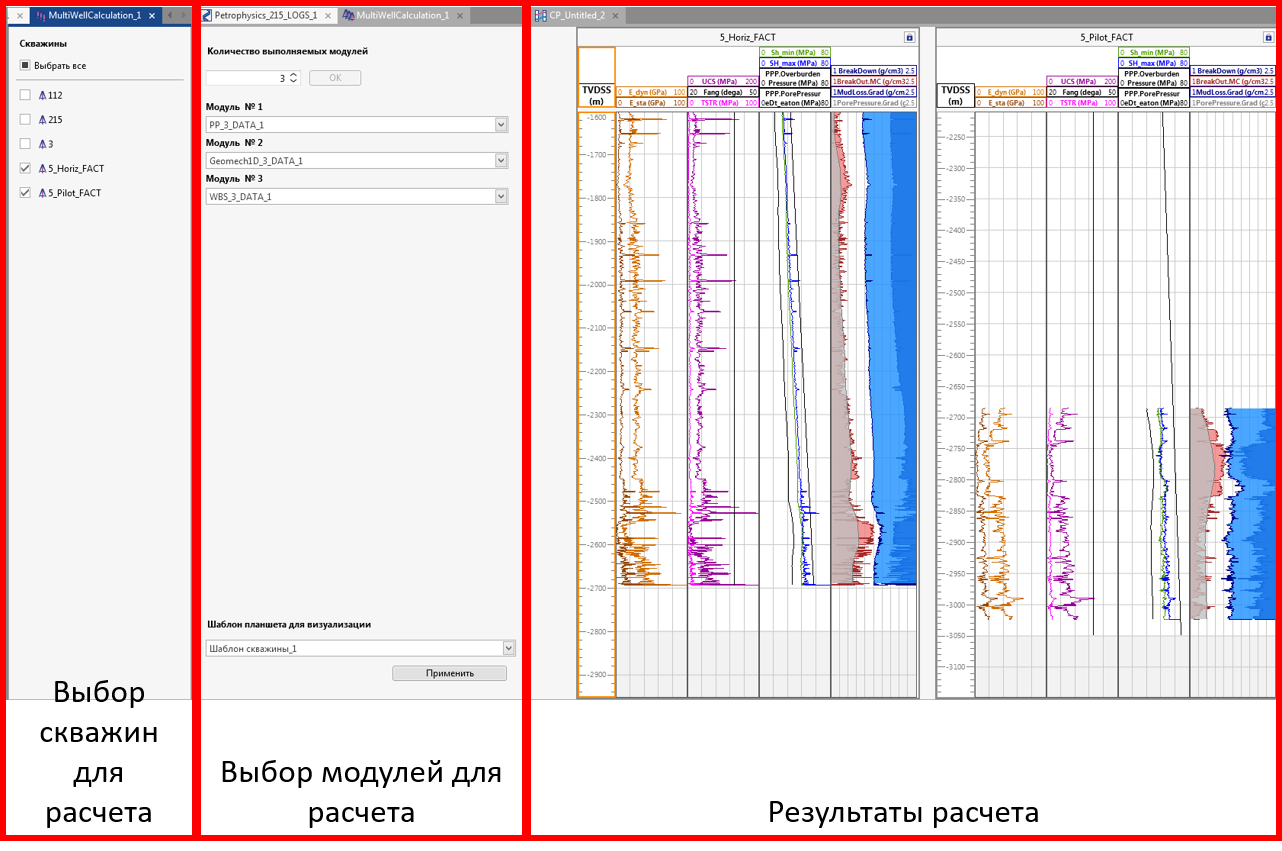Close the CP_Untitled_2 tab

[x=615, y=16]
